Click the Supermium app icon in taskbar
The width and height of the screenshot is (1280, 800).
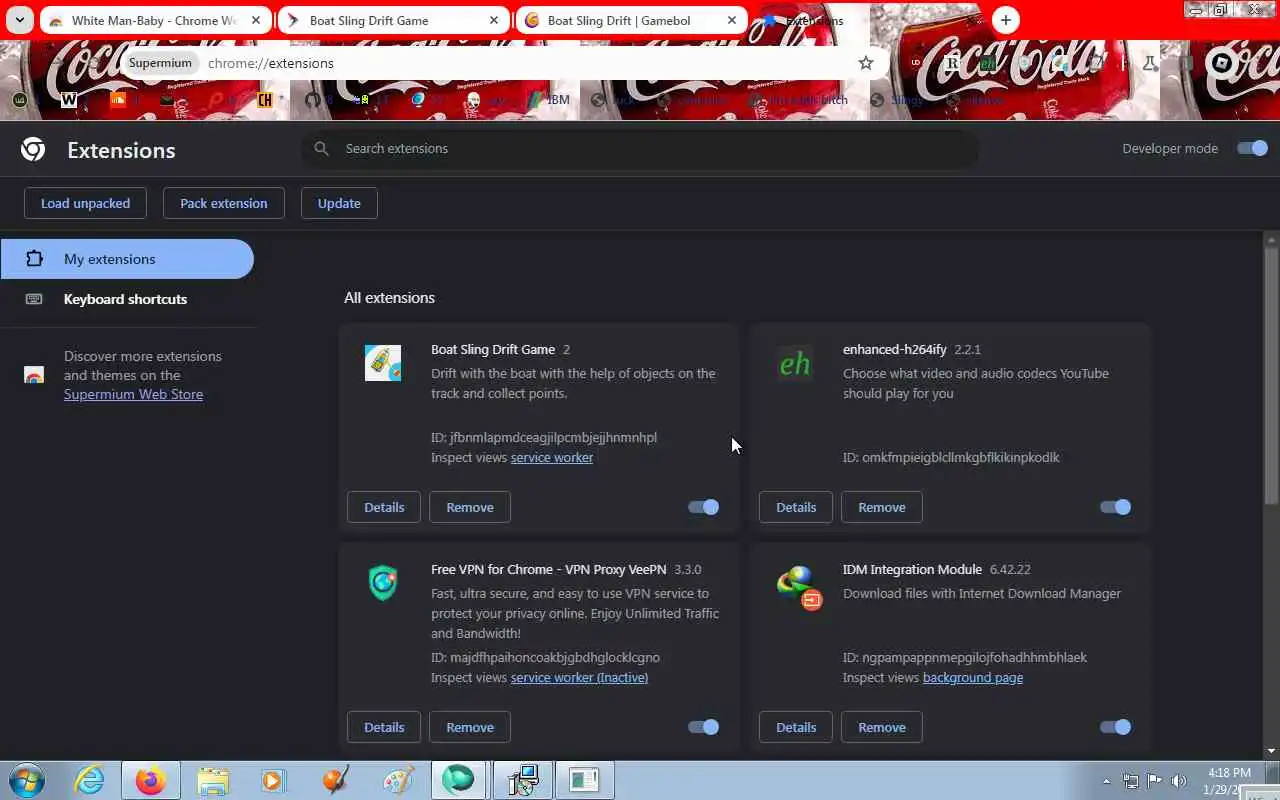459,780
